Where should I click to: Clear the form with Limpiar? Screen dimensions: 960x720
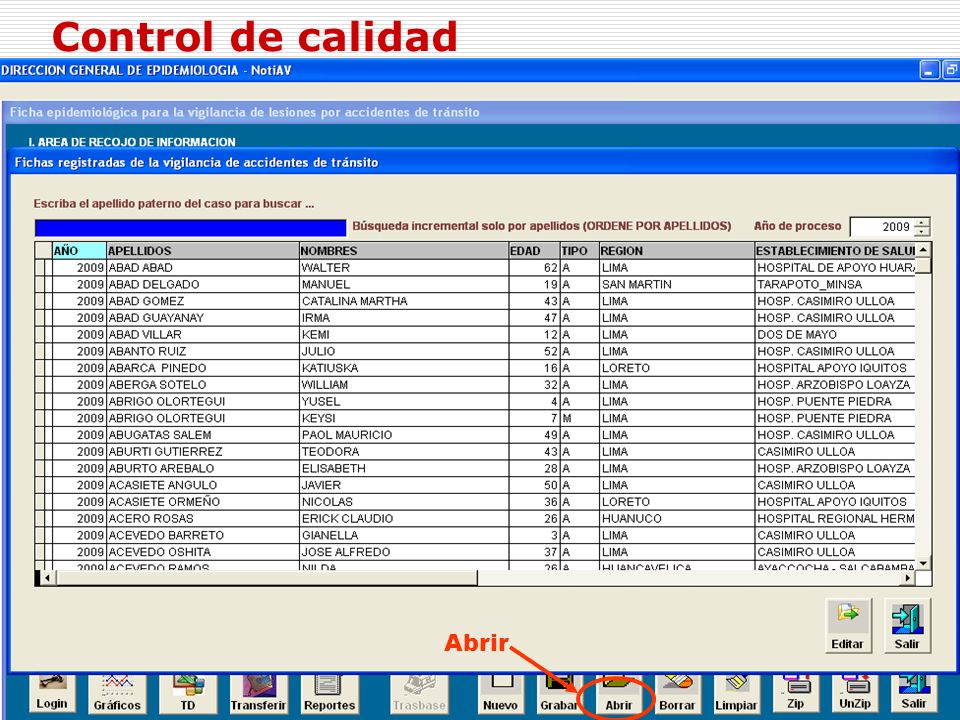click(x=736, y=694)
